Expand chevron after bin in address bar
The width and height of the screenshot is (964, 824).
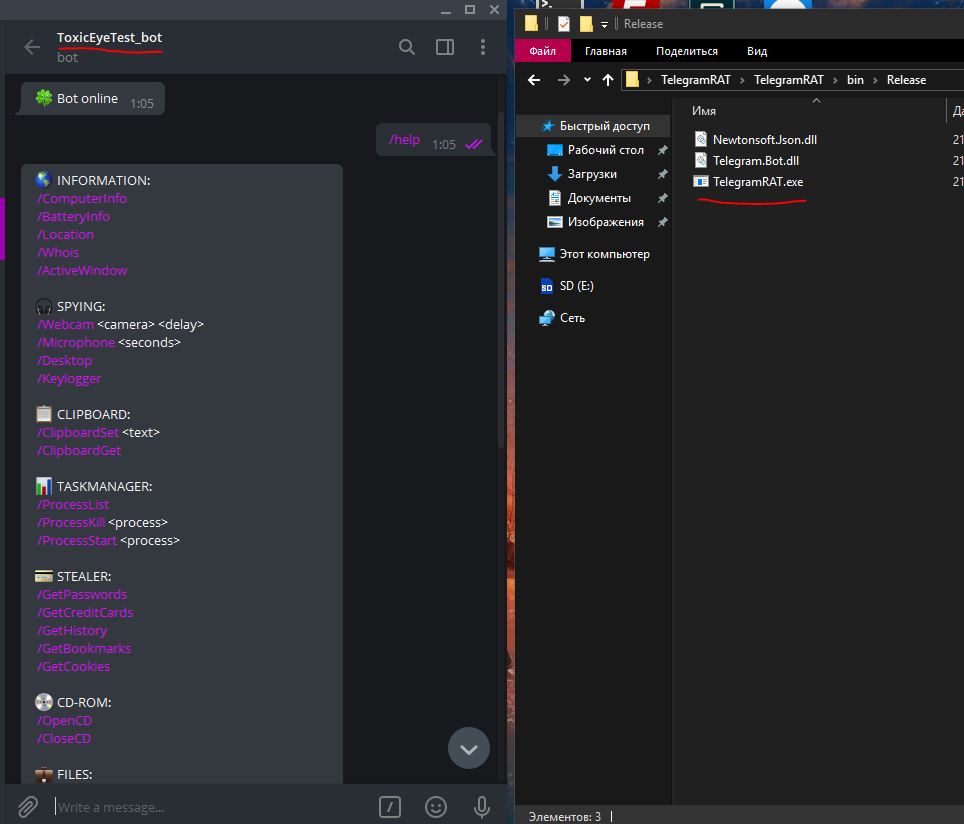(x=875, y=81)
